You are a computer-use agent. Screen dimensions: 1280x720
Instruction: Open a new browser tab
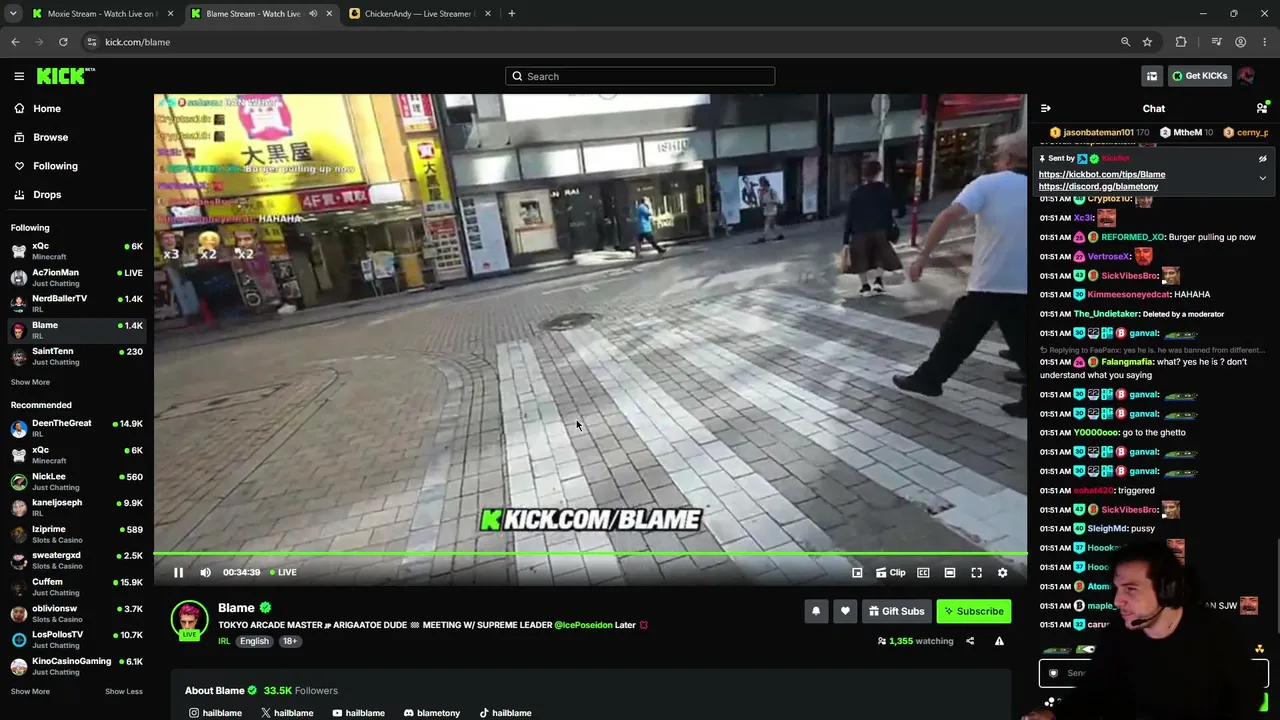coord(511,14)
